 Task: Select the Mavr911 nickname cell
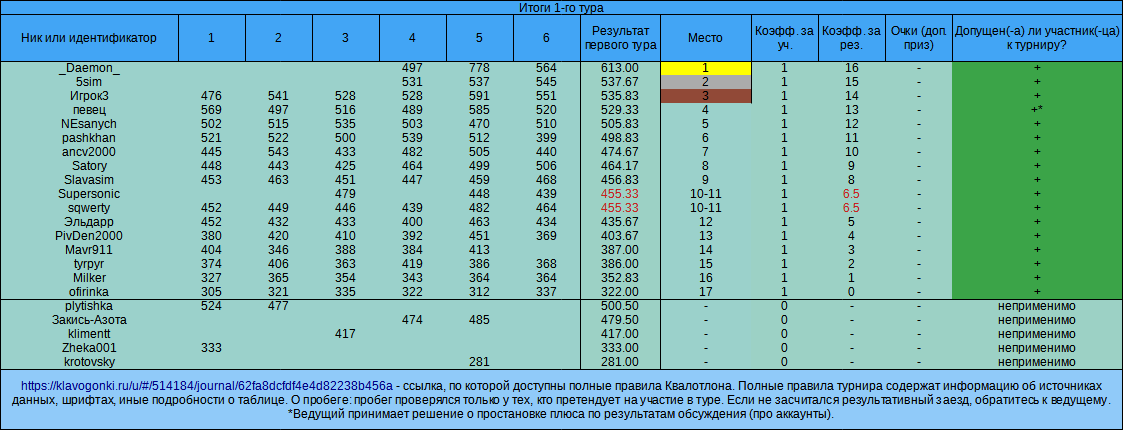[x=89, y=249]
